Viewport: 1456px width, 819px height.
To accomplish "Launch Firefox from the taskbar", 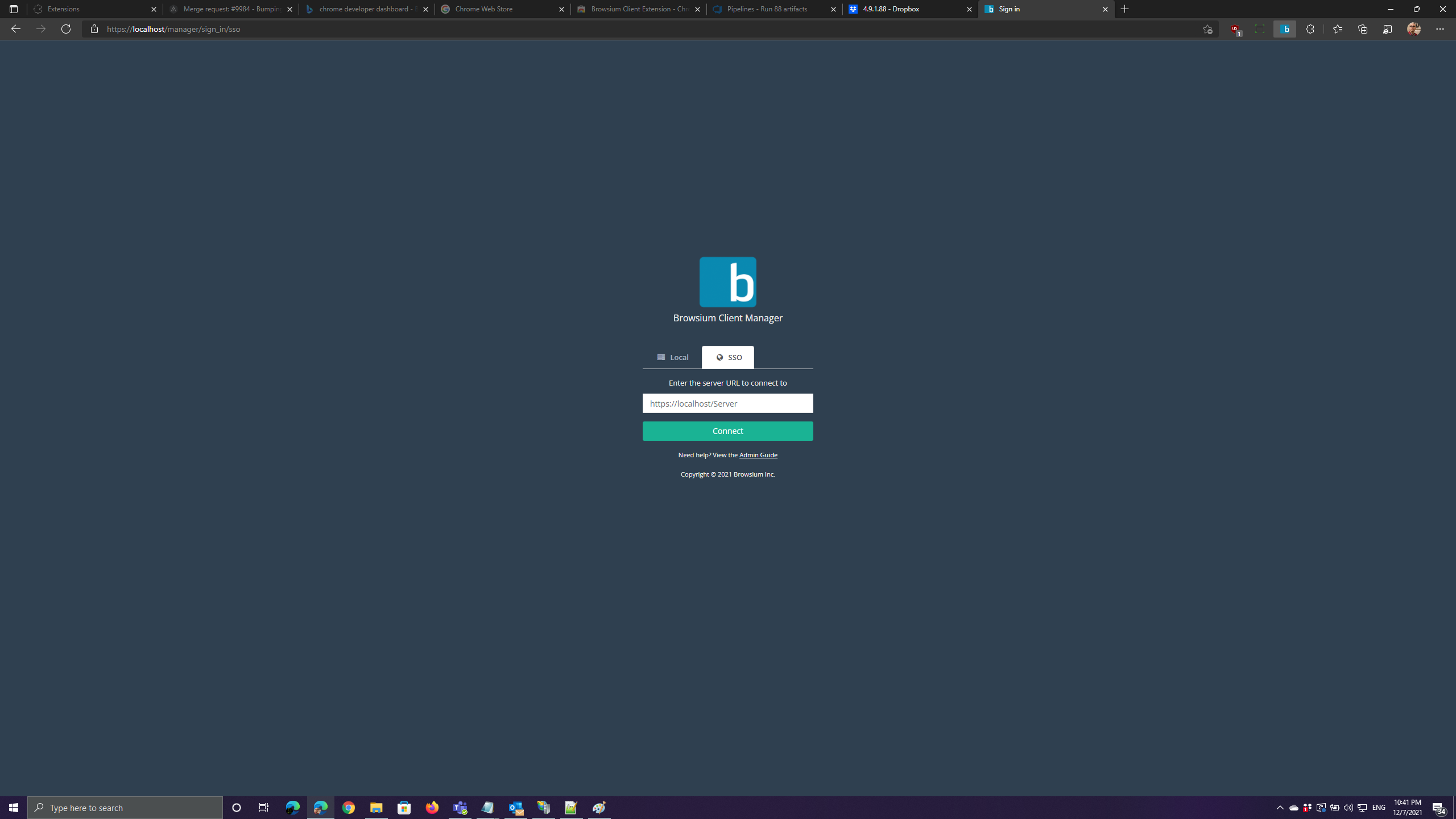I will (x=432, y=808).
